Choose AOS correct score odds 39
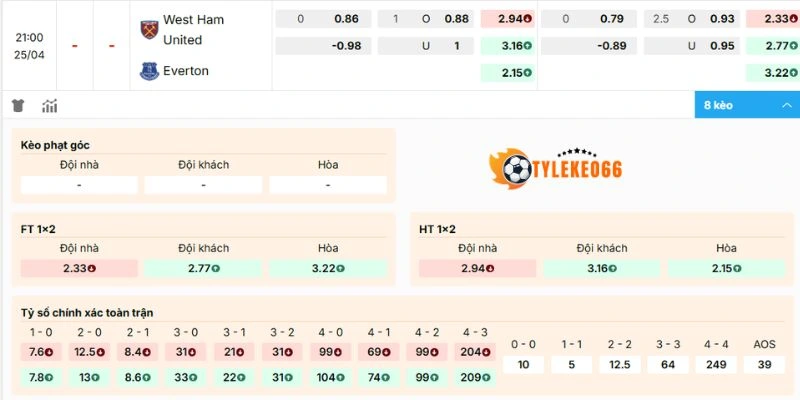This screenshot has width=800, height=400. (764, 365)
